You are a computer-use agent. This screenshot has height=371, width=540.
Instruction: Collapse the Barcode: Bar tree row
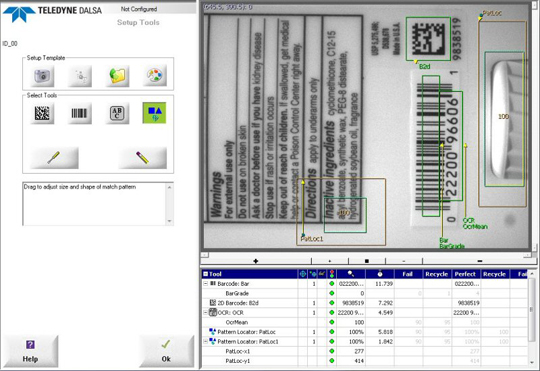point(206,284)
